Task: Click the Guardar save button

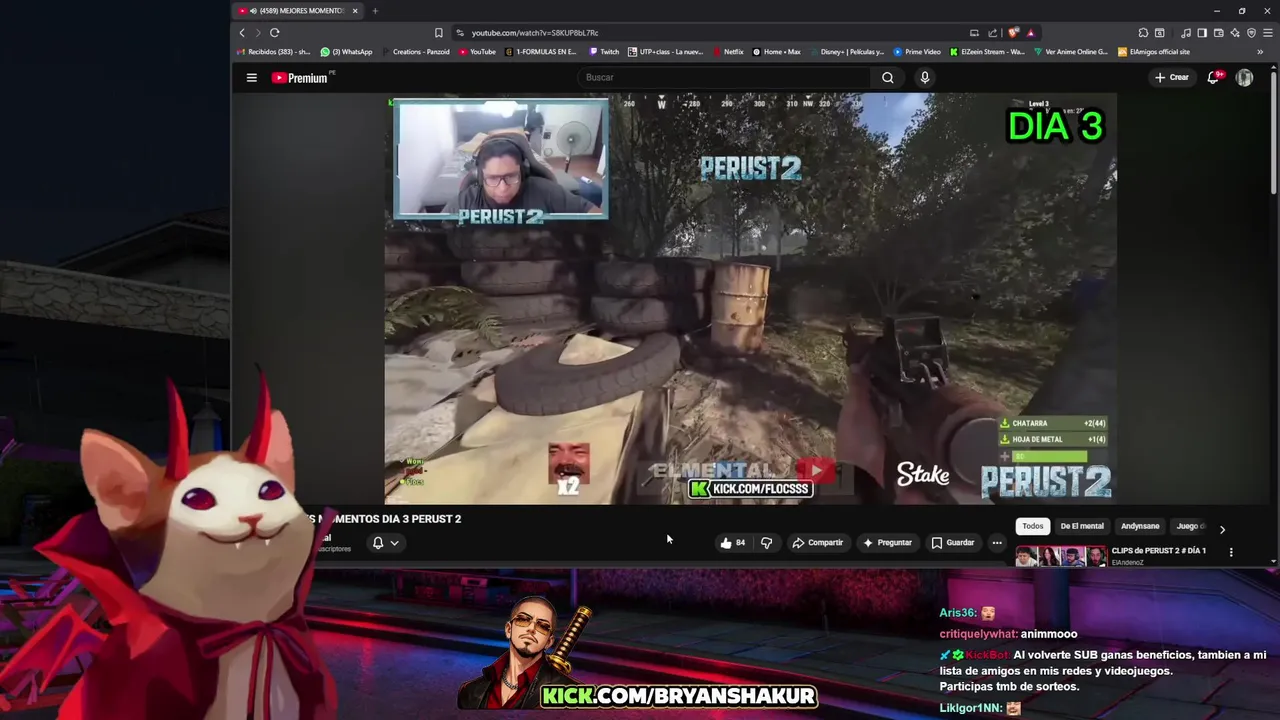Action: (x=952, y=543)
